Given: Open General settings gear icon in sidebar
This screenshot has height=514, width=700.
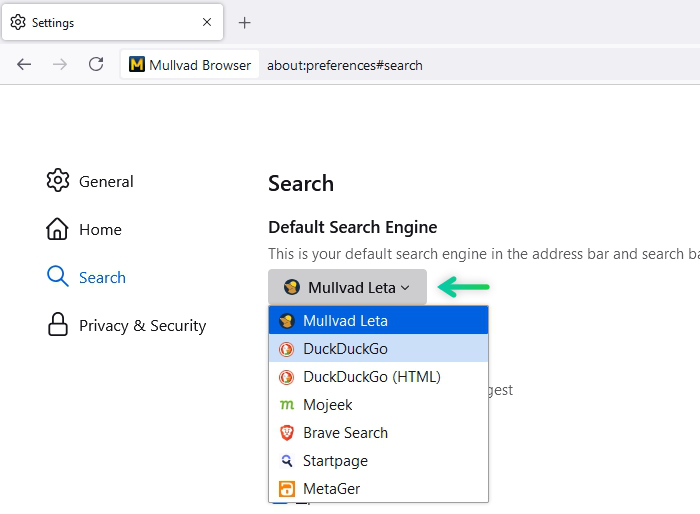Looking at the screenshot, I should (x=58, y=180).
